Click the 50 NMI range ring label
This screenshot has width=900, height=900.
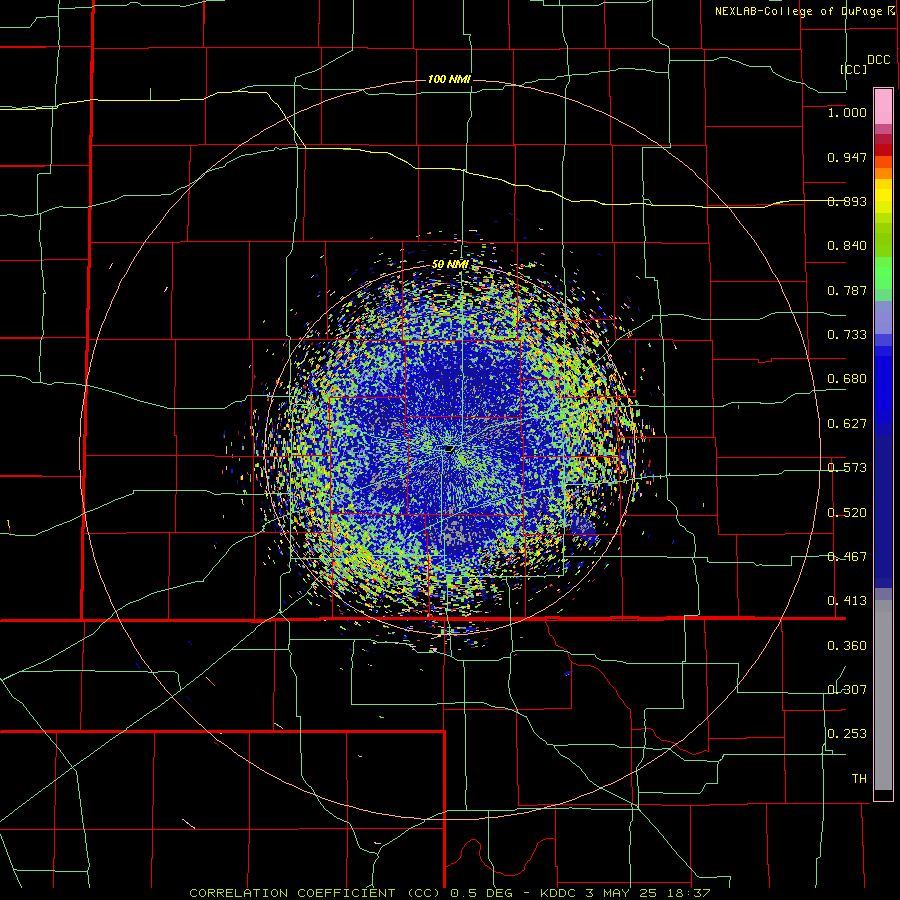click(450, 265)
